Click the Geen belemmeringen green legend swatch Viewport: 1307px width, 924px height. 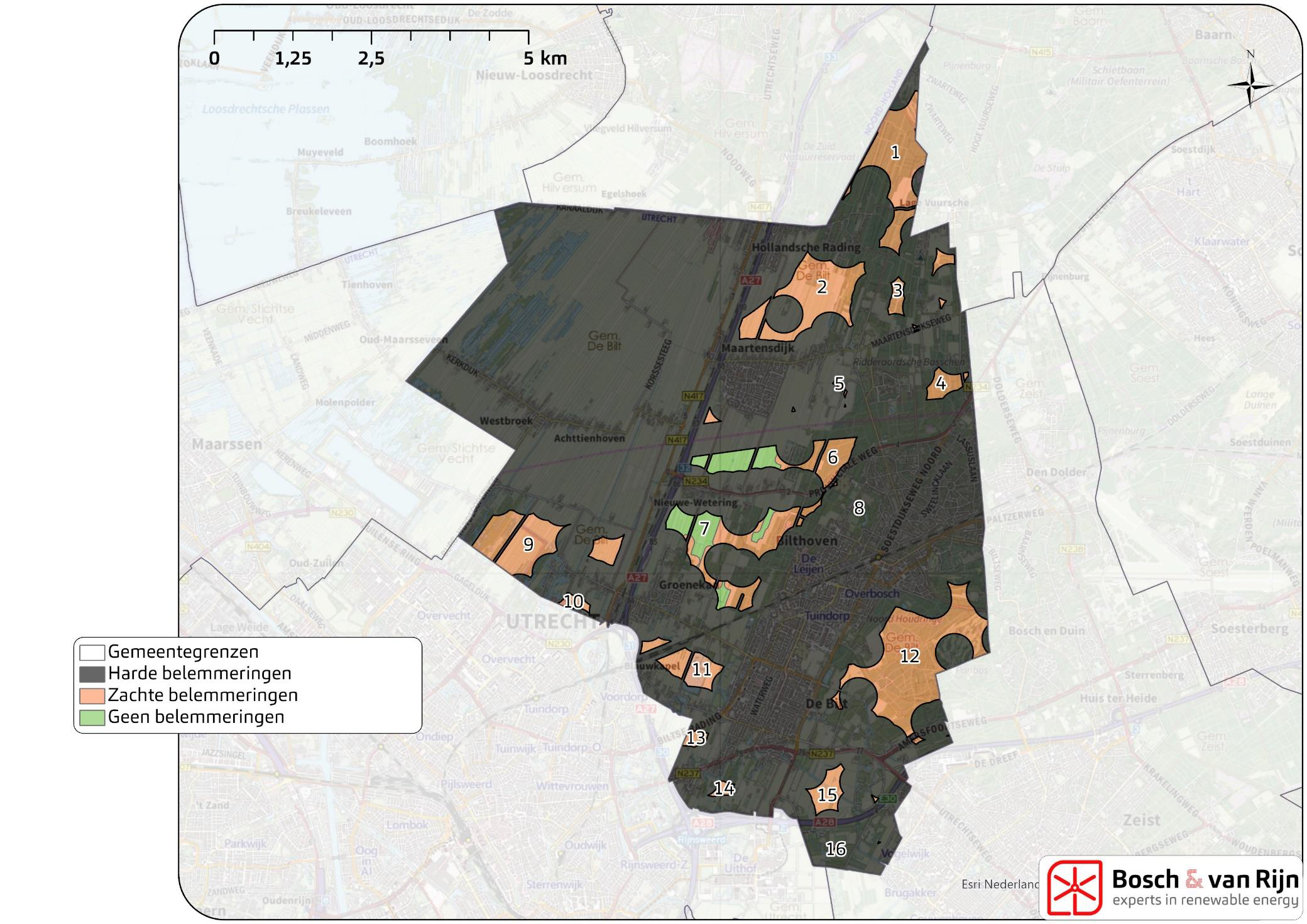tap(92, 717)
